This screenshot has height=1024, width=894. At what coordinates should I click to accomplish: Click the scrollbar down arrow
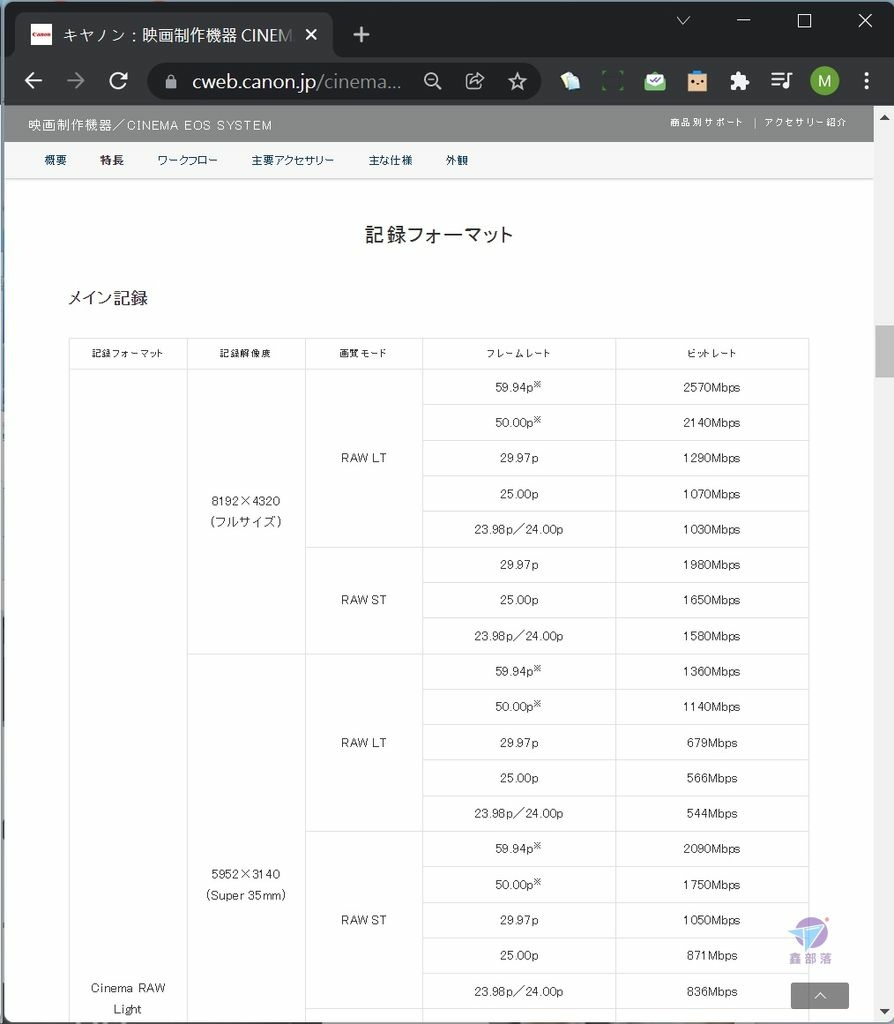[x=884, y=1012]
